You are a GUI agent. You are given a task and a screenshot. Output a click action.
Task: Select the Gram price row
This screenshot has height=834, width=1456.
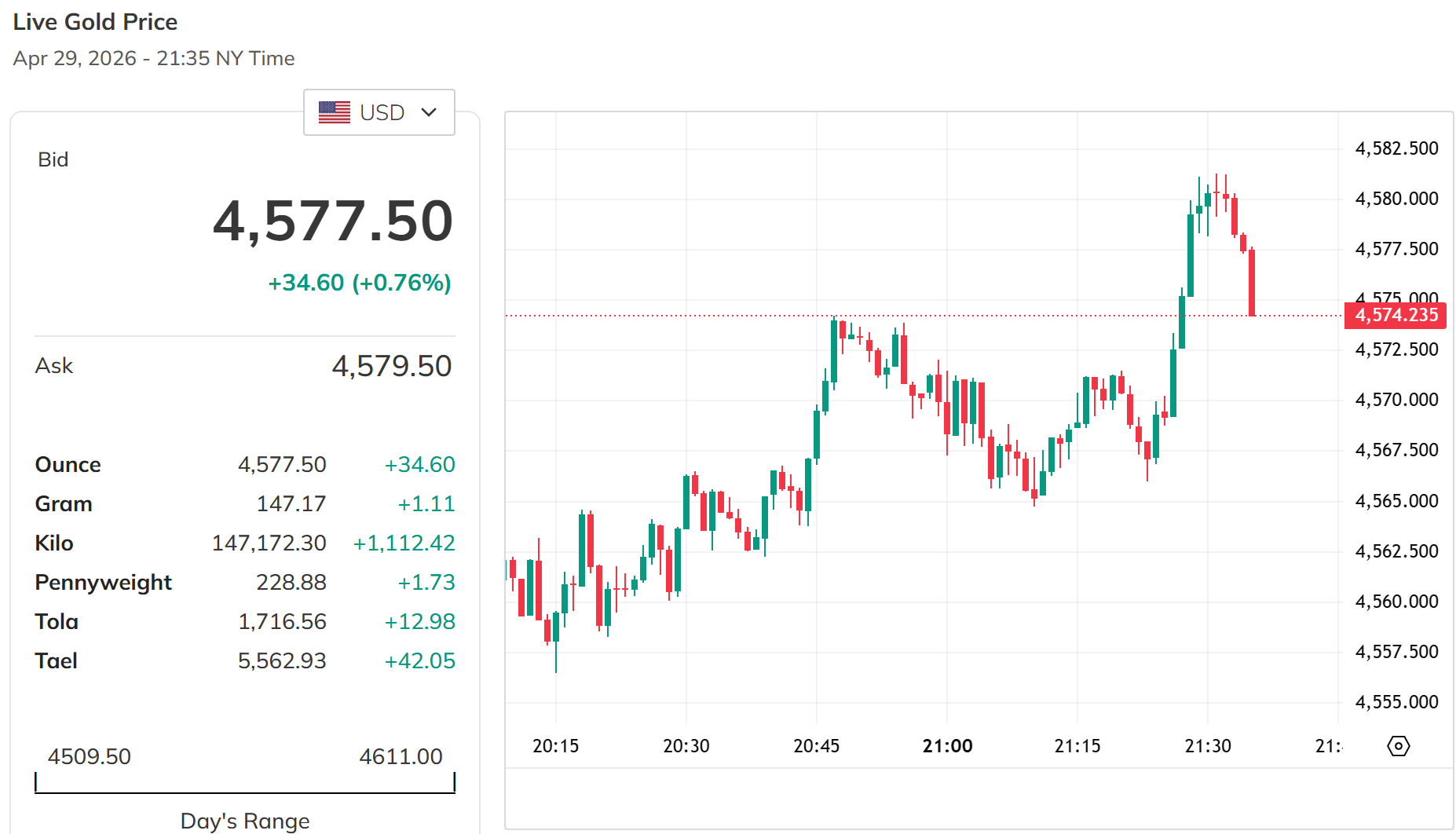244,504
